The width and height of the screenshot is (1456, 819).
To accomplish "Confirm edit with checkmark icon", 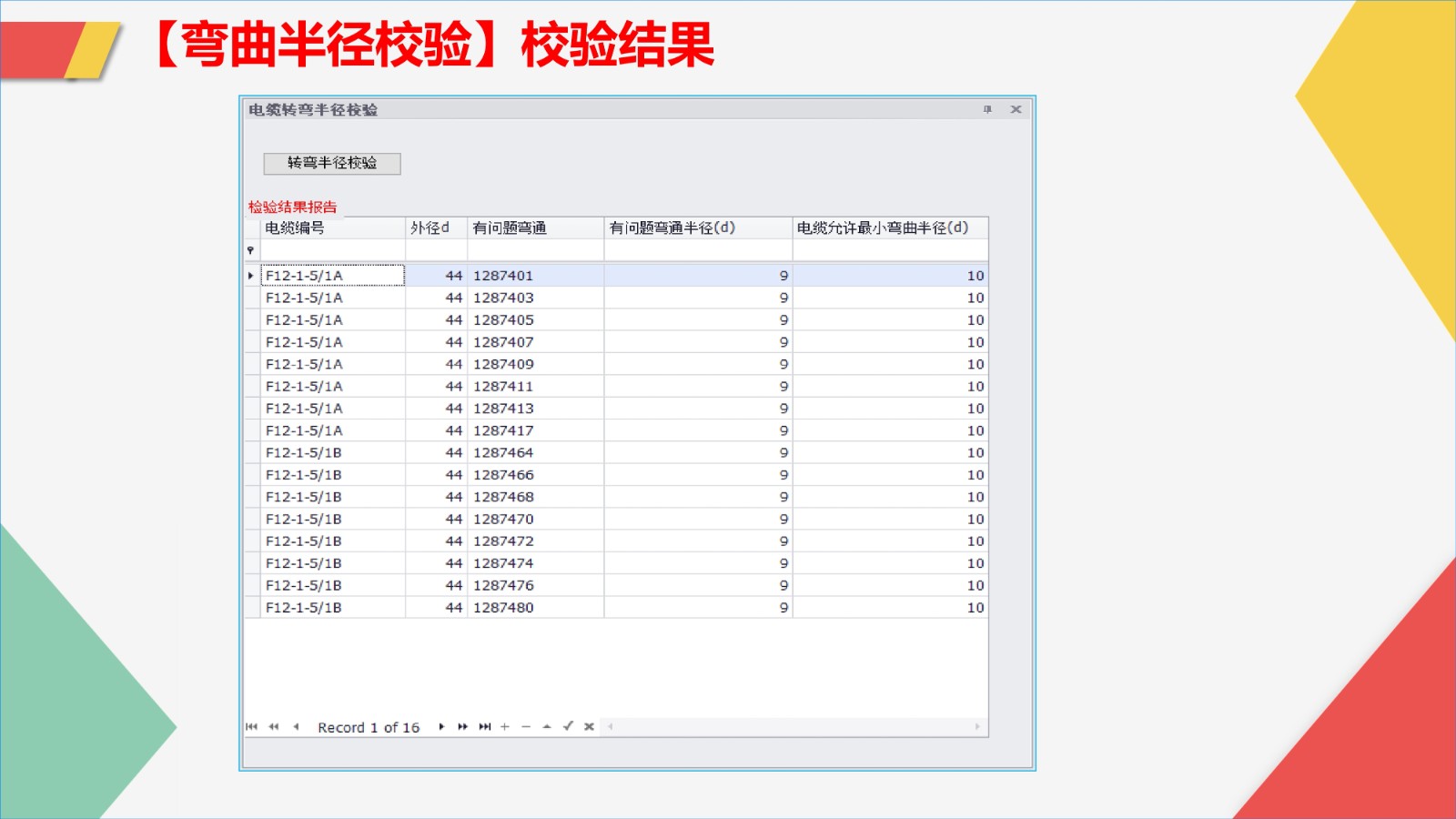I will (x=568, y=726).
